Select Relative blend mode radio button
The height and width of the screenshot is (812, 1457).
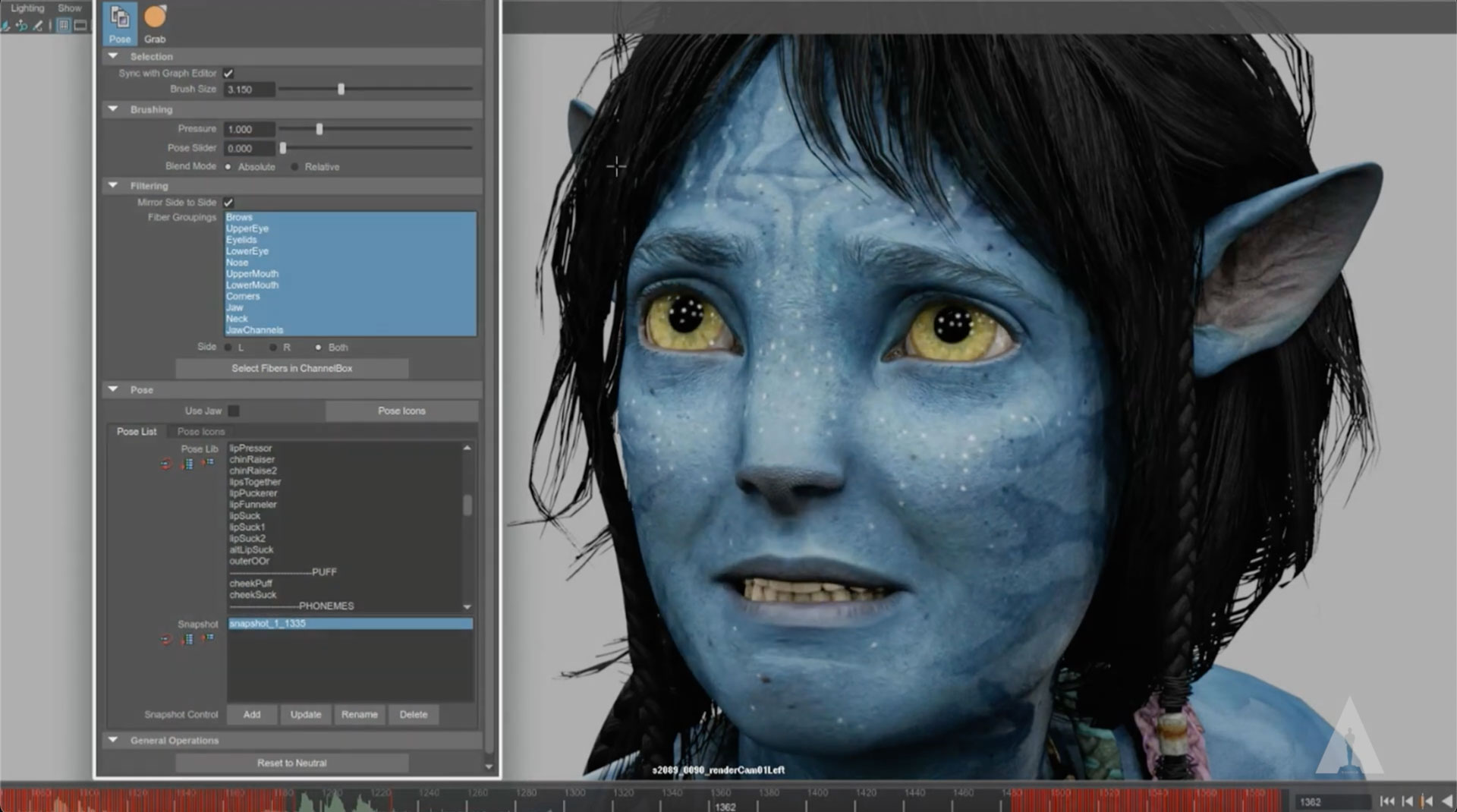click(294, 166)
